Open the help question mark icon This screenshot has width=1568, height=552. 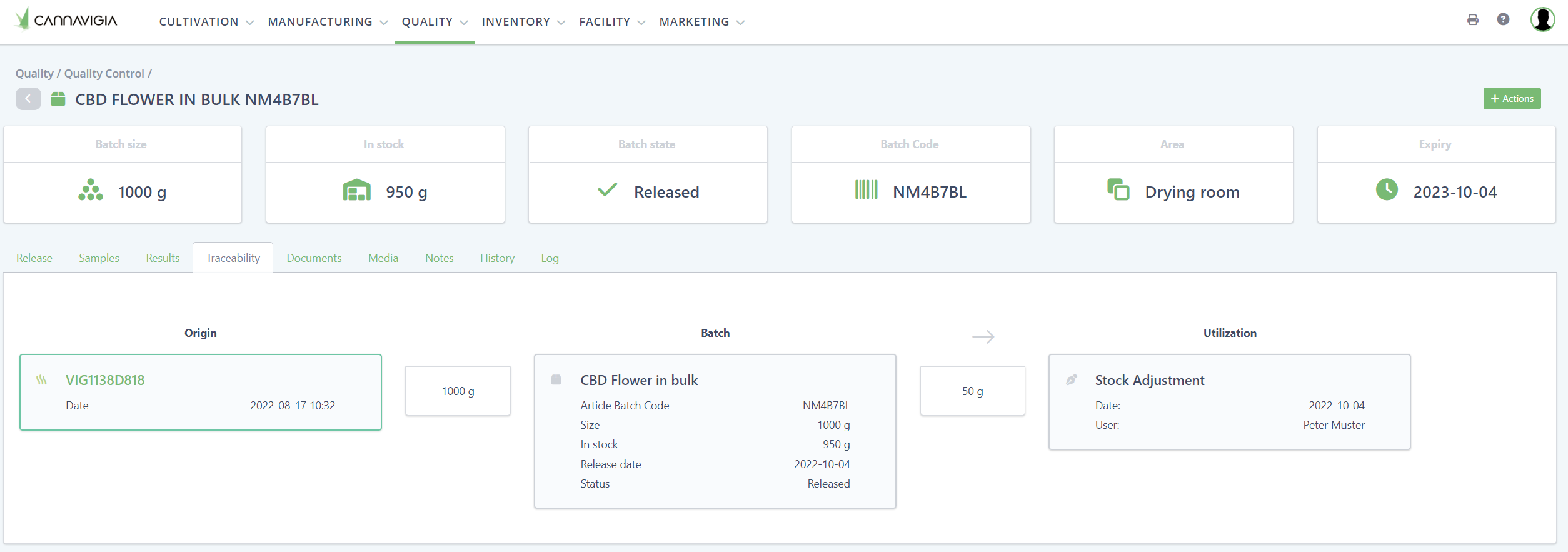1503,20
